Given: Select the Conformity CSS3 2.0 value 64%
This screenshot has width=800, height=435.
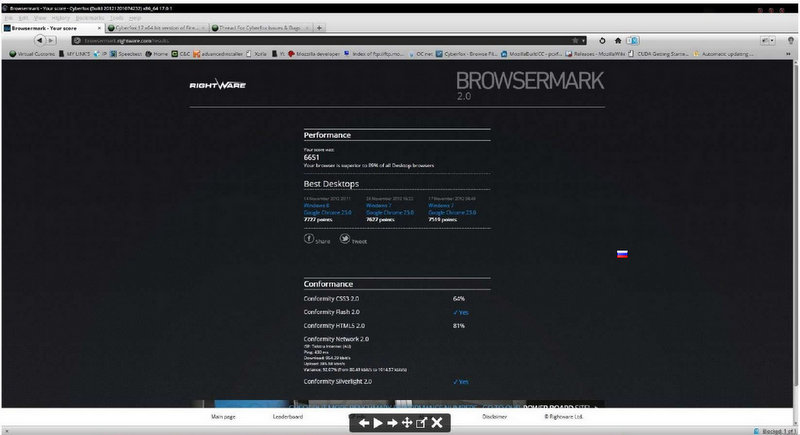Looking at the screenshot, I should [x=459, y=299].
